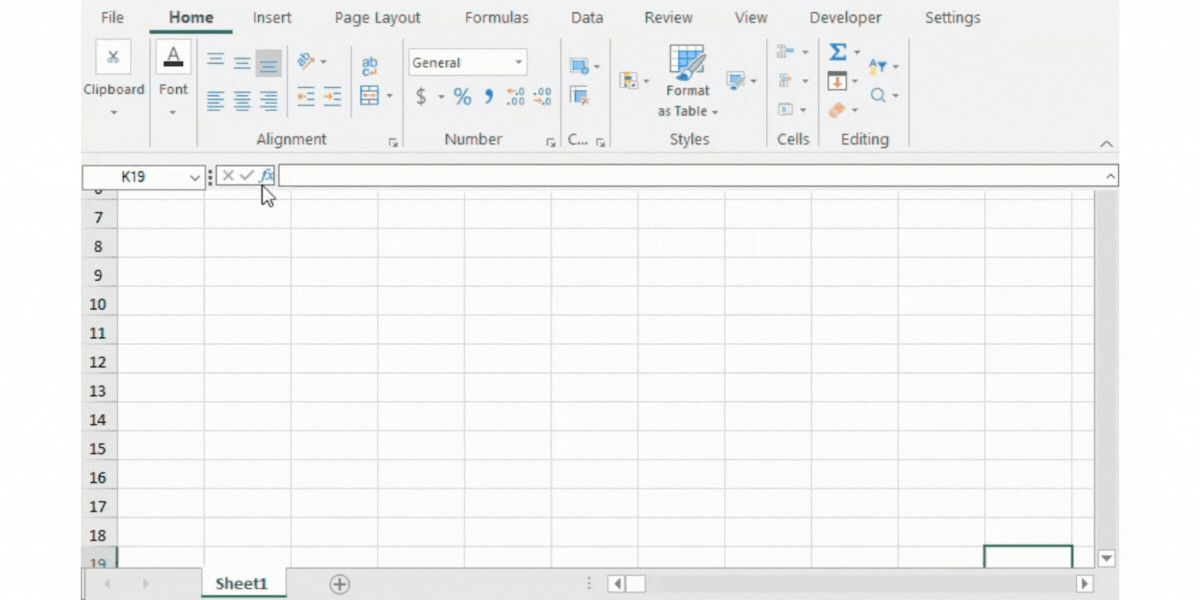
Task: Click the formula bar Cancel X icon
Action: click(228, 176)
